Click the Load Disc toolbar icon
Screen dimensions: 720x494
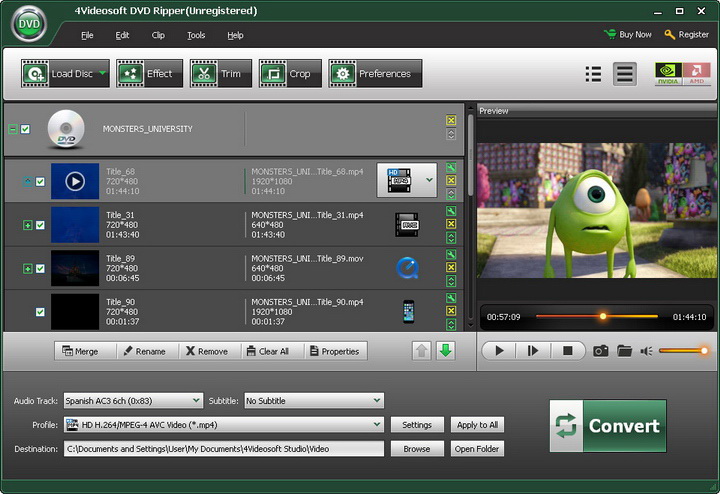[x=37, y=74]
